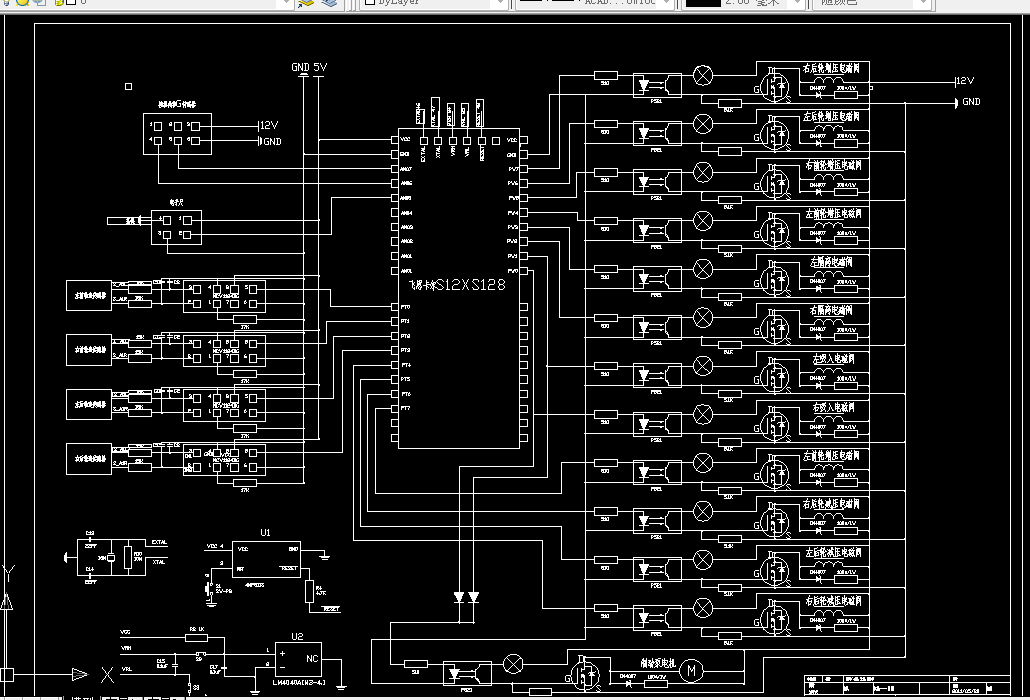Click the X axis label of the UCS

coord(107,674)
